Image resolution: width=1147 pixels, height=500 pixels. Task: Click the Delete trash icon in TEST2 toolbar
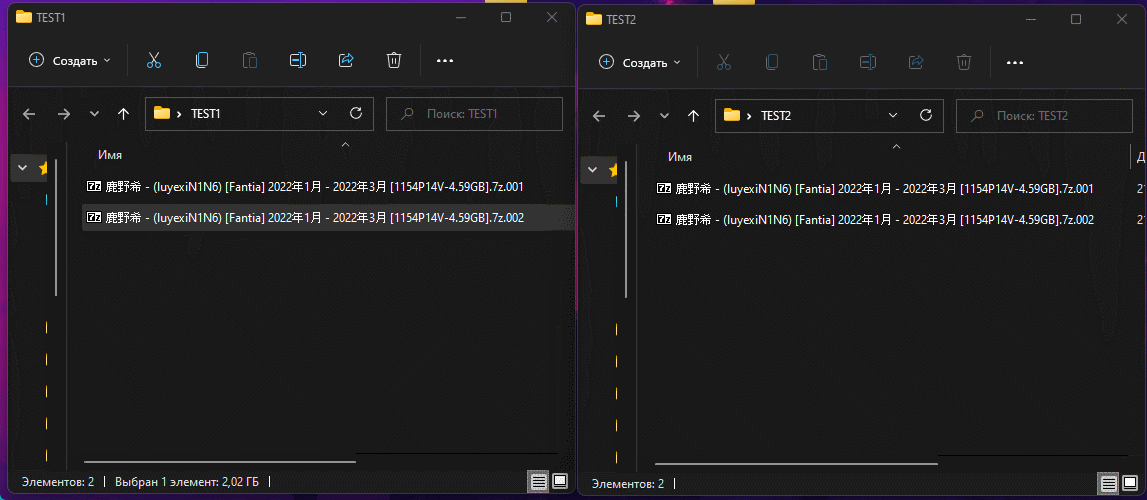pyautogui.click(x=964, y=62)
